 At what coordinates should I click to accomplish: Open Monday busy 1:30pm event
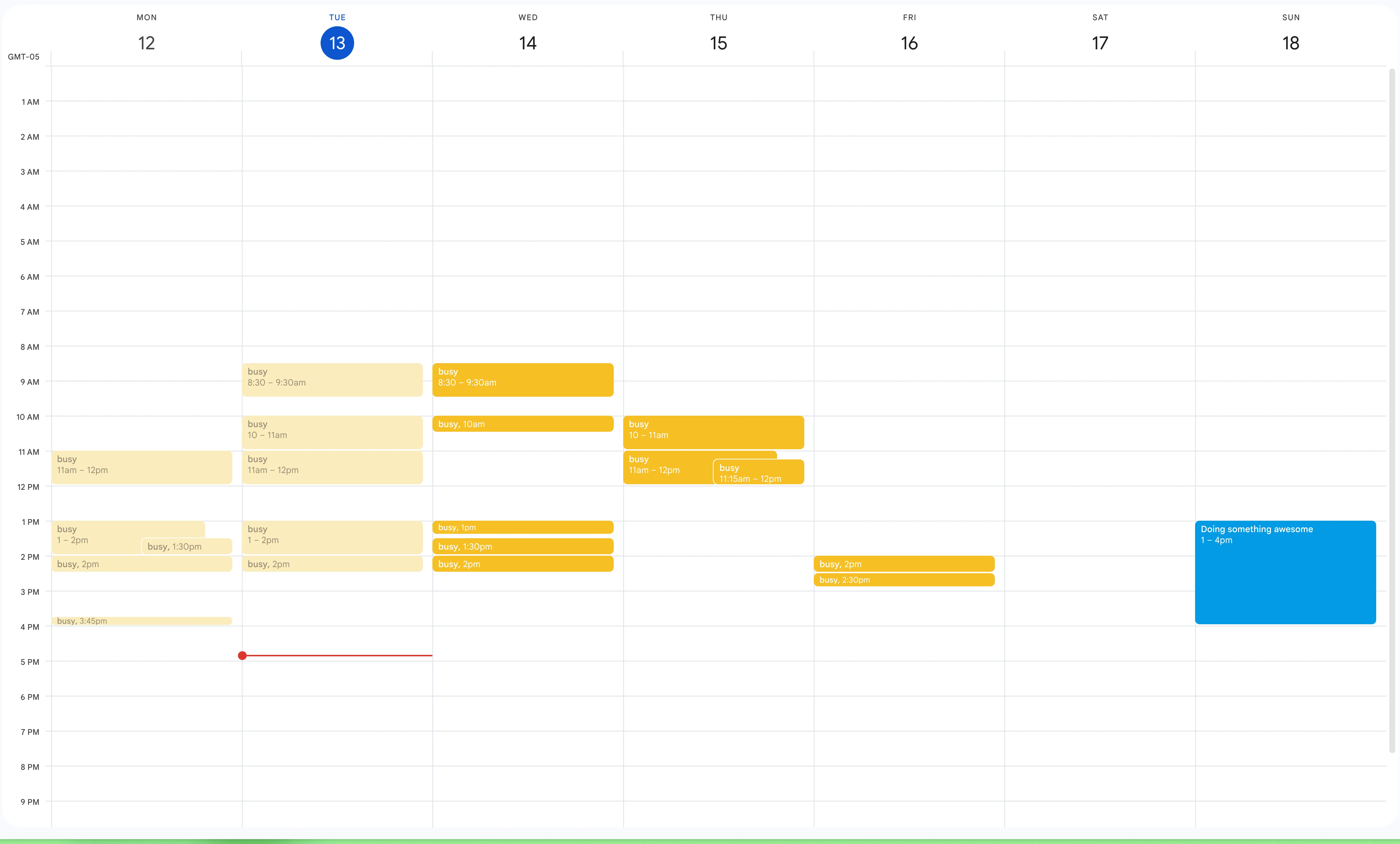186,546
